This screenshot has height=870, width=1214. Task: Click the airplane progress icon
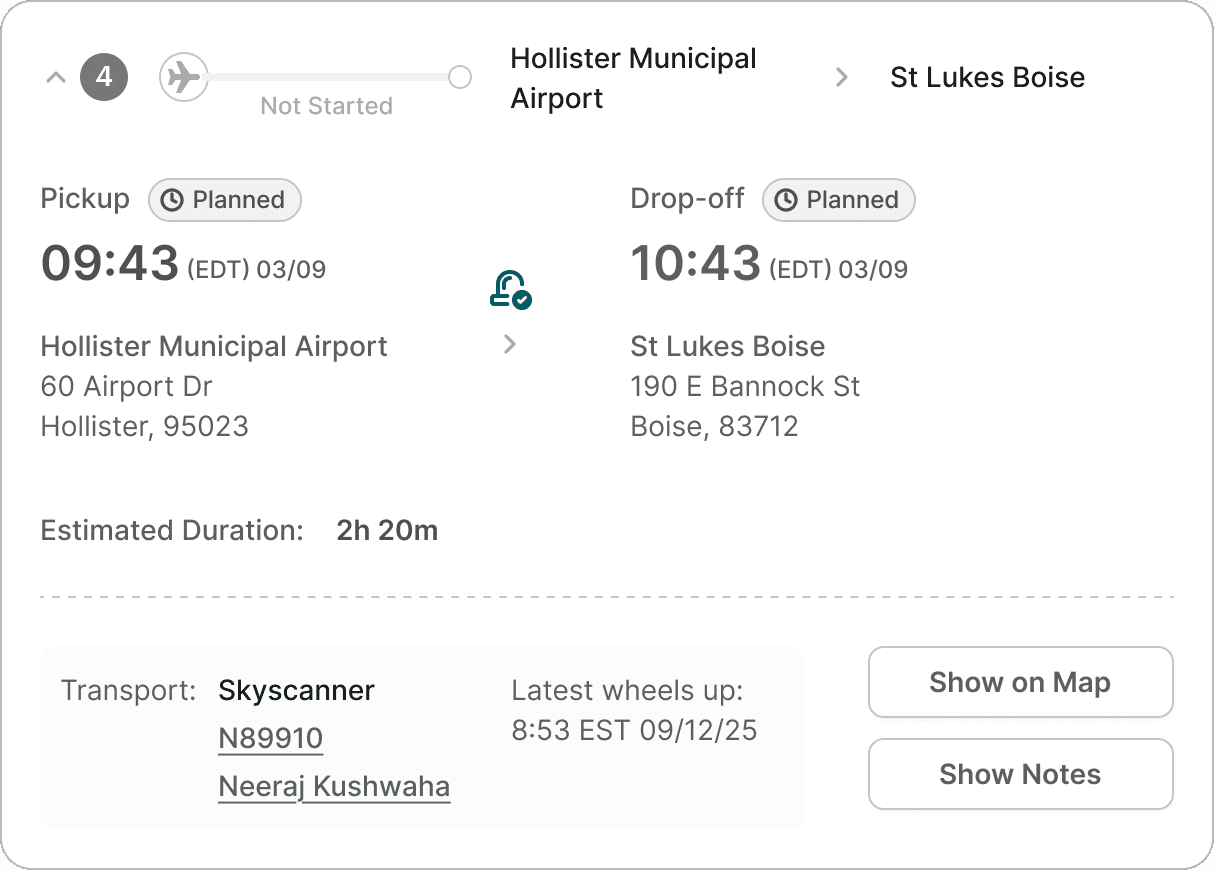click(x=183, y=78)
